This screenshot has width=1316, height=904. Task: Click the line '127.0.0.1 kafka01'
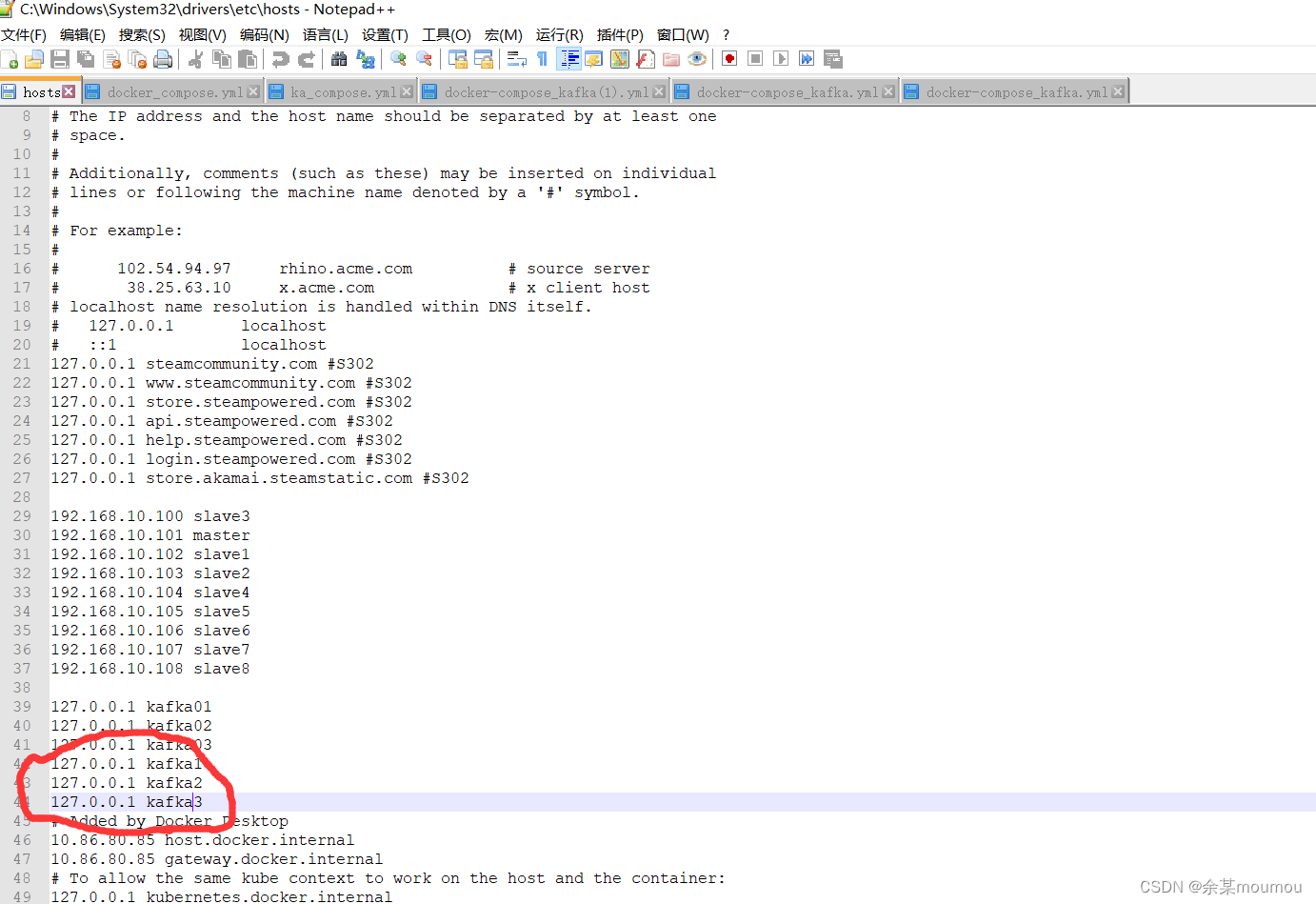click(131, 707)
